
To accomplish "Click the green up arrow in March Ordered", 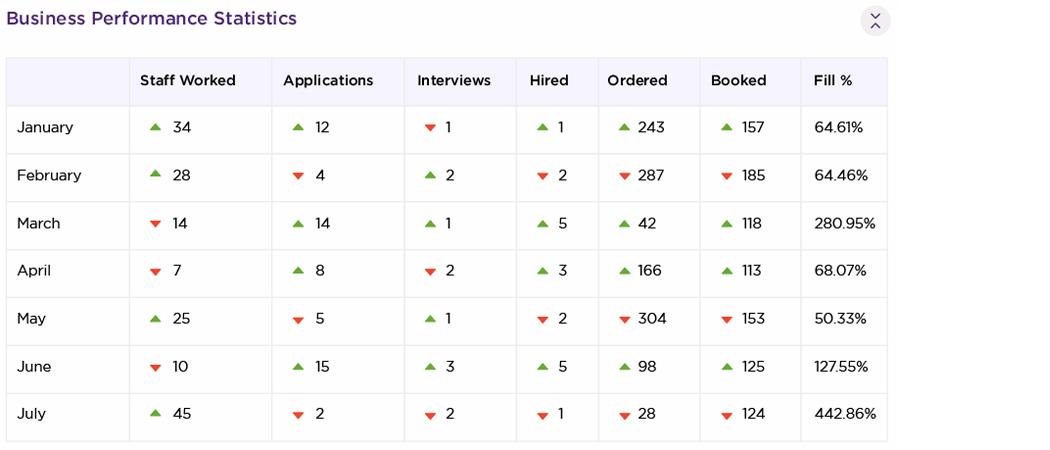I will tap(625, 223).
